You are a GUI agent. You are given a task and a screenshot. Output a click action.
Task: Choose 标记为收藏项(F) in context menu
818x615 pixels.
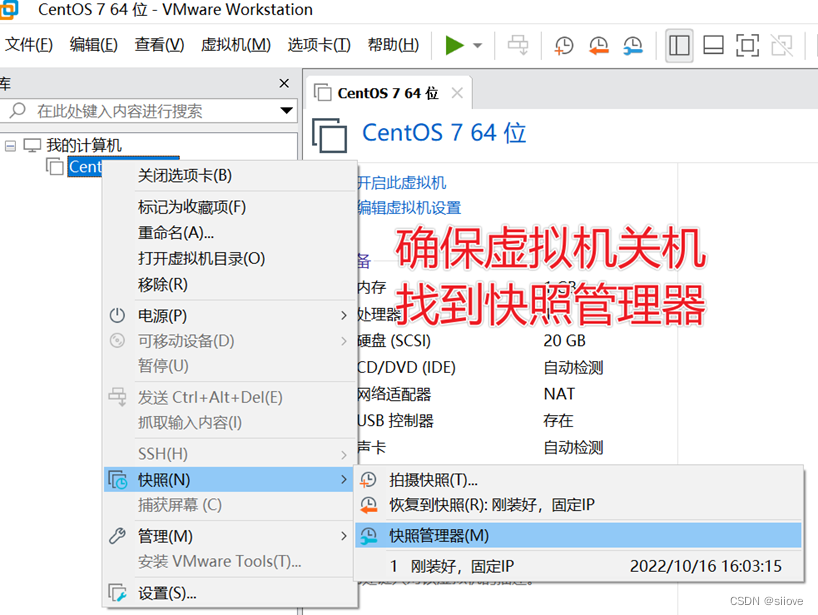231,207
